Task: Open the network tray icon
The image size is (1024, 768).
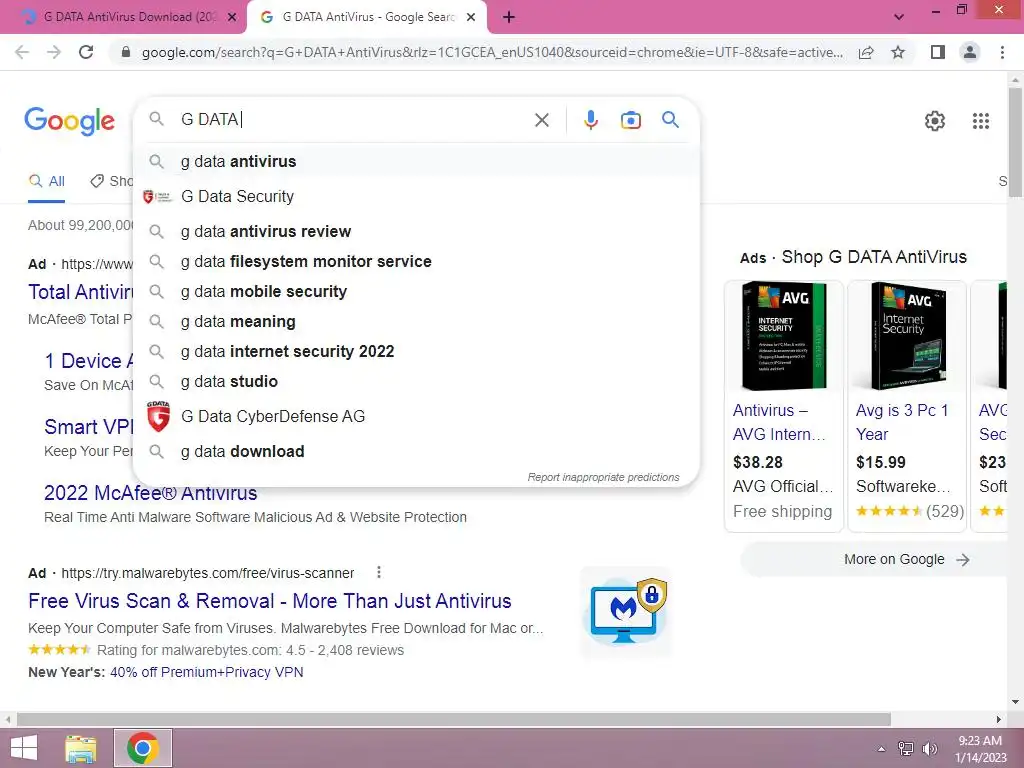Action: coord(906,749)
